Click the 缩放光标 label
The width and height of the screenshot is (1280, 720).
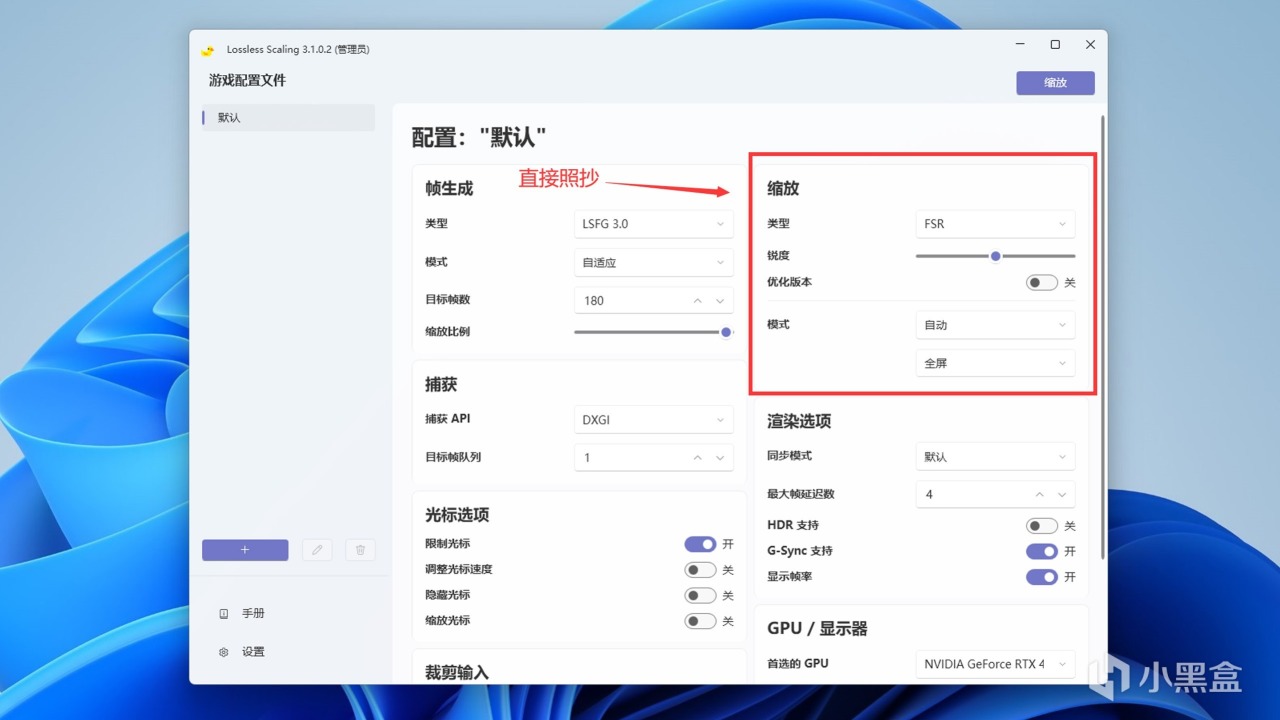click(x=447, y=621)
